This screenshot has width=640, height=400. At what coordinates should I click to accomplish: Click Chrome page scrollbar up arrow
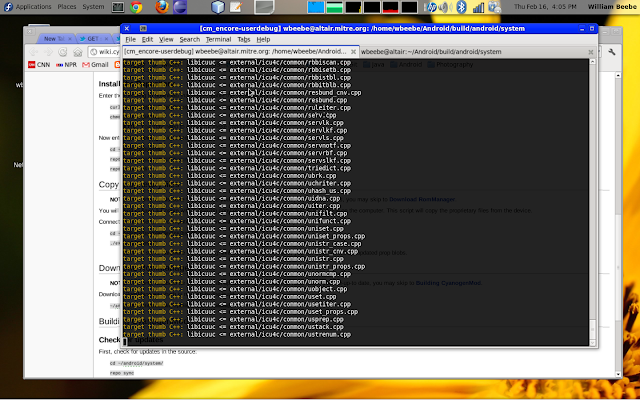618,76
